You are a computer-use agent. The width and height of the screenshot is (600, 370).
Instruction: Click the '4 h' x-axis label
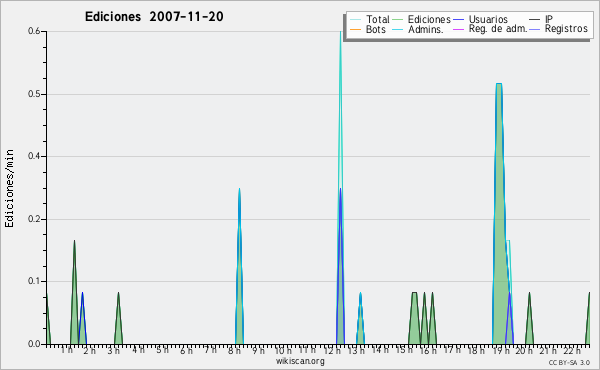point(139,350)
